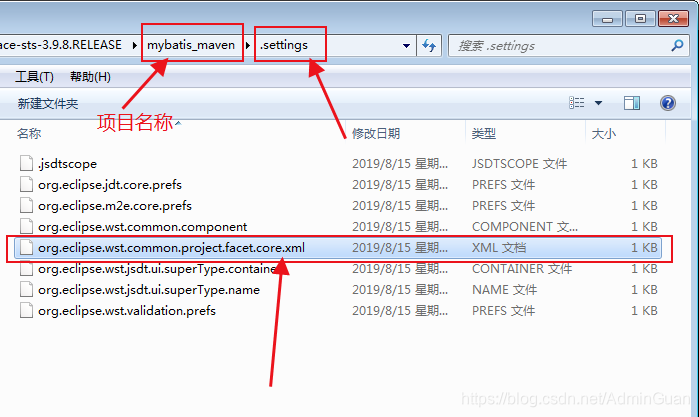Select org.eclipse.wst.validation.prefs file icon

[x=26, y=310]
